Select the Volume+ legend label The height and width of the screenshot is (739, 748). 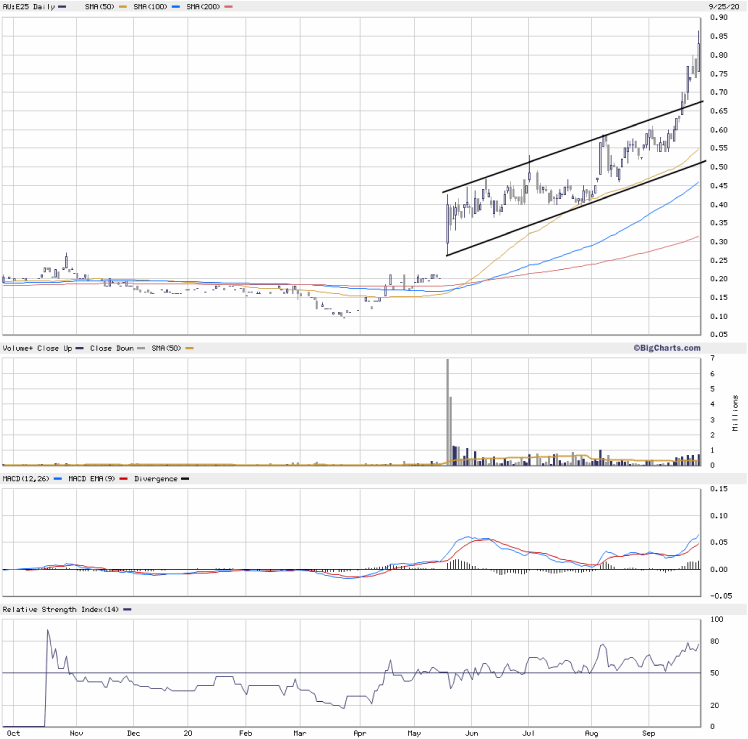point(19,347)
